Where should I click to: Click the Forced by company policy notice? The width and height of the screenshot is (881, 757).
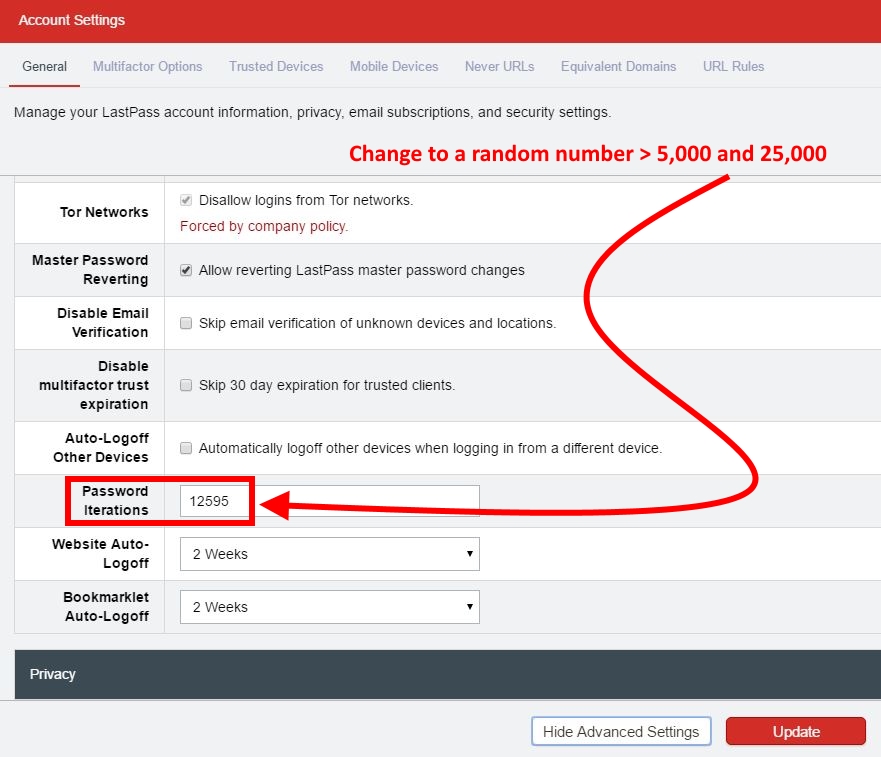[262, 226]
